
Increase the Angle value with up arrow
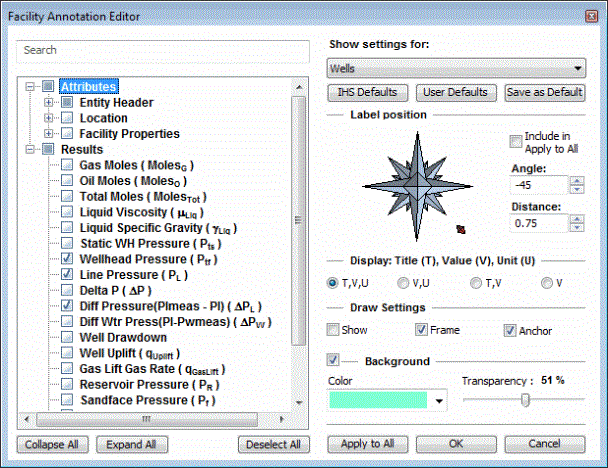coord(577,181)
